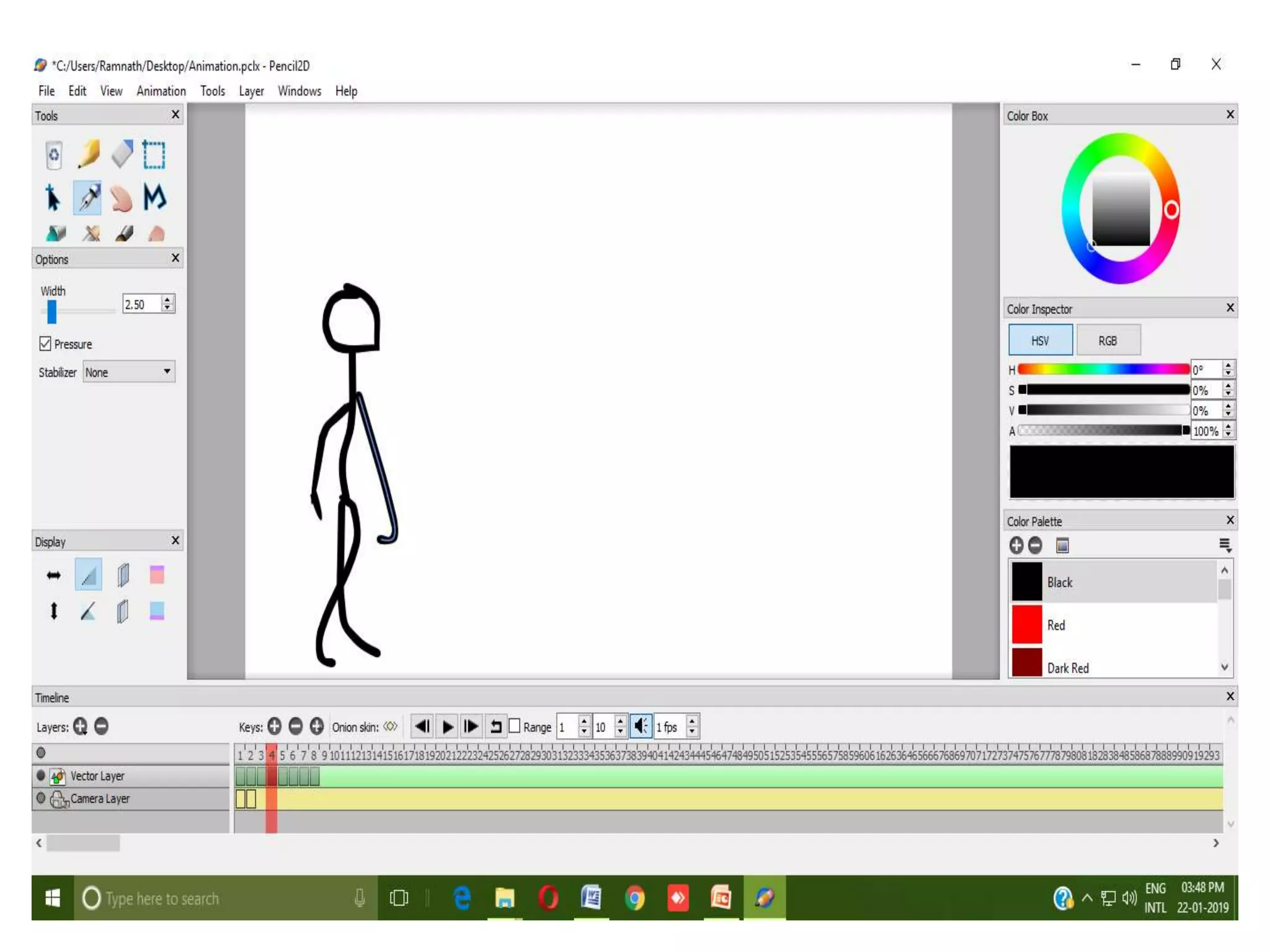Viewport: 1270px width, 952px height.
Task: Select the Clear Frame trash icon
Action: [x=54, y=155]
